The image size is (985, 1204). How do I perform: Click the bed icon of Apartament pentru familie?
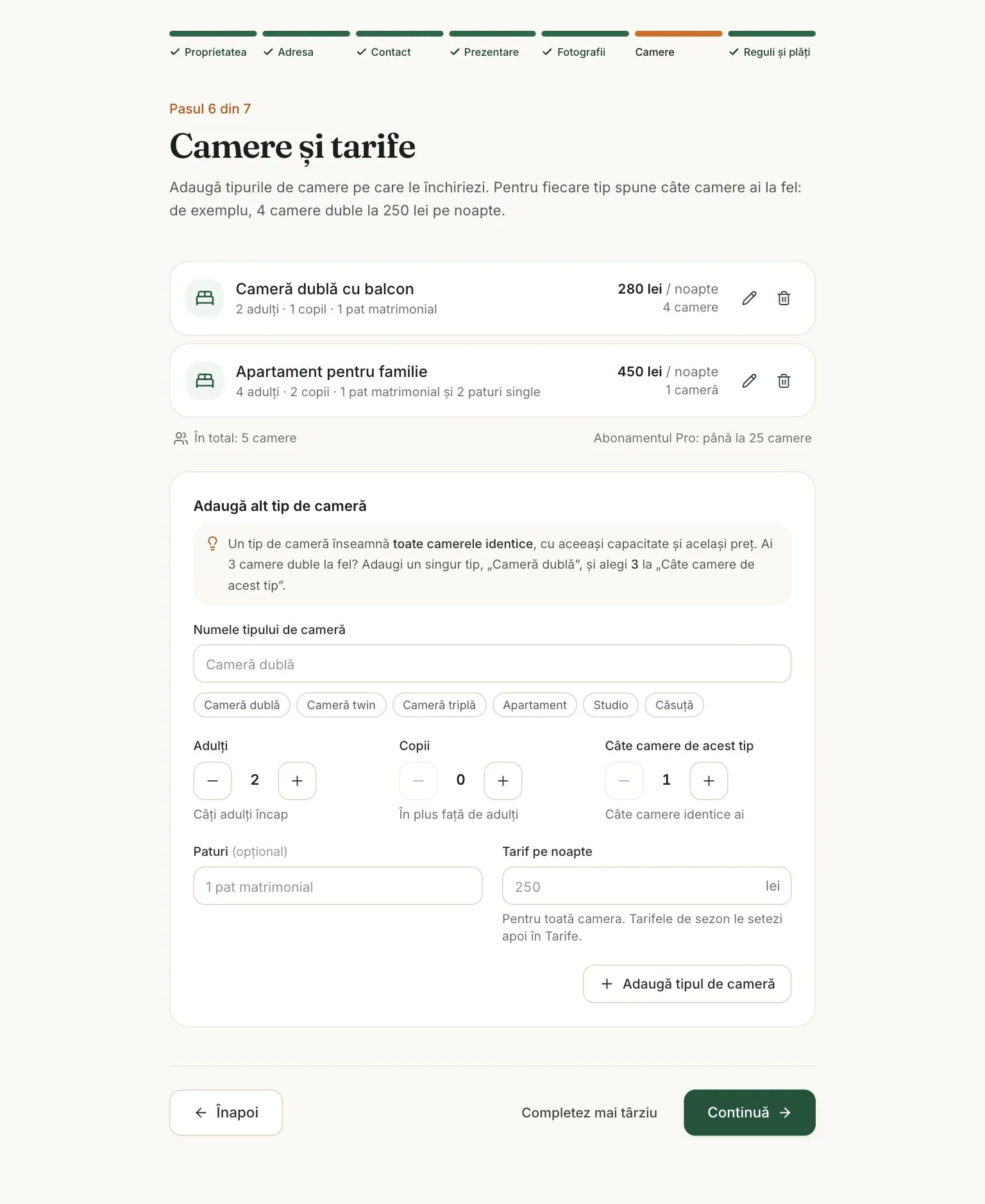coord(205,381)
